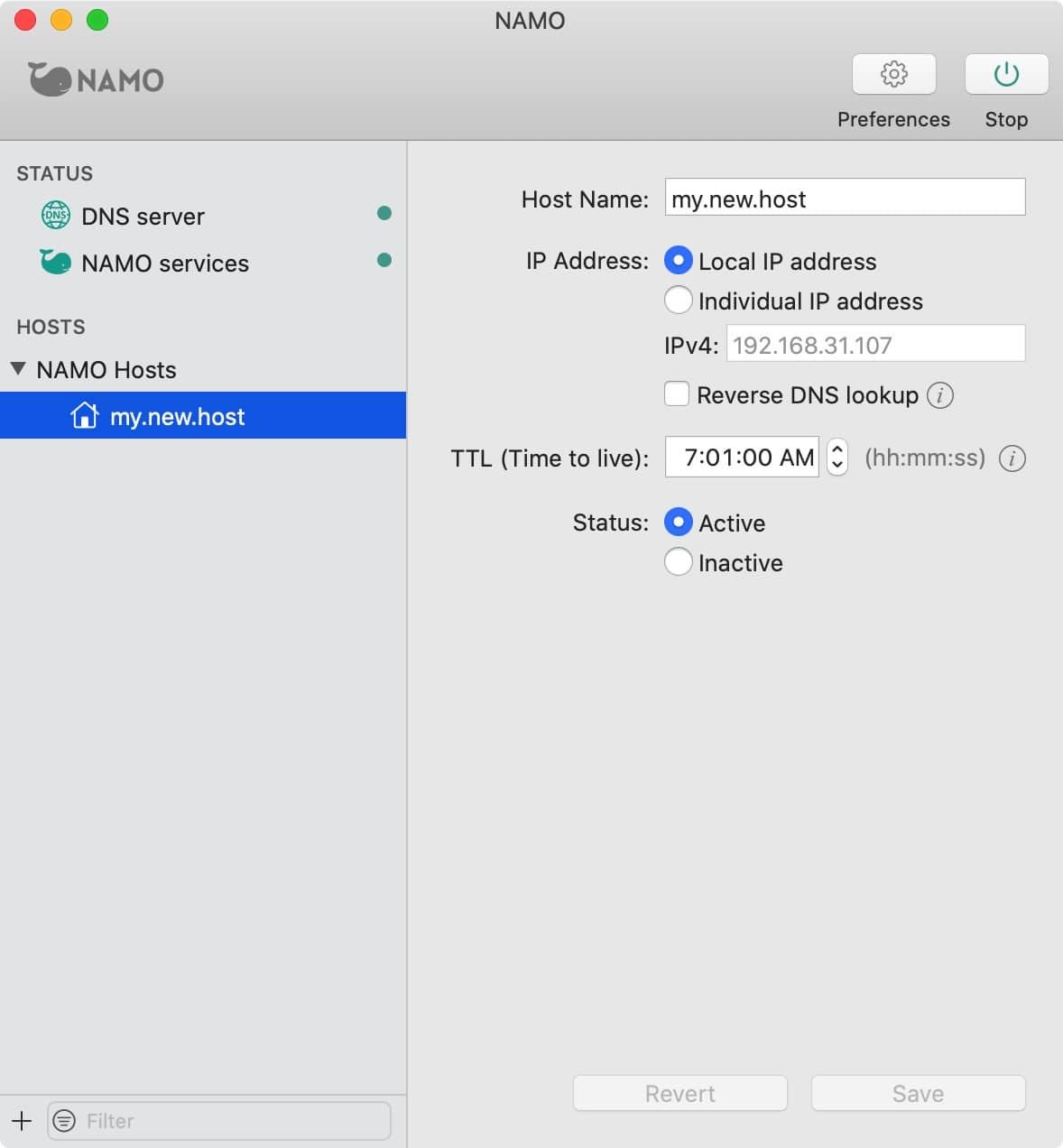
Task: Click the NAMO Hosts group label
Action: tap(106, 370)
